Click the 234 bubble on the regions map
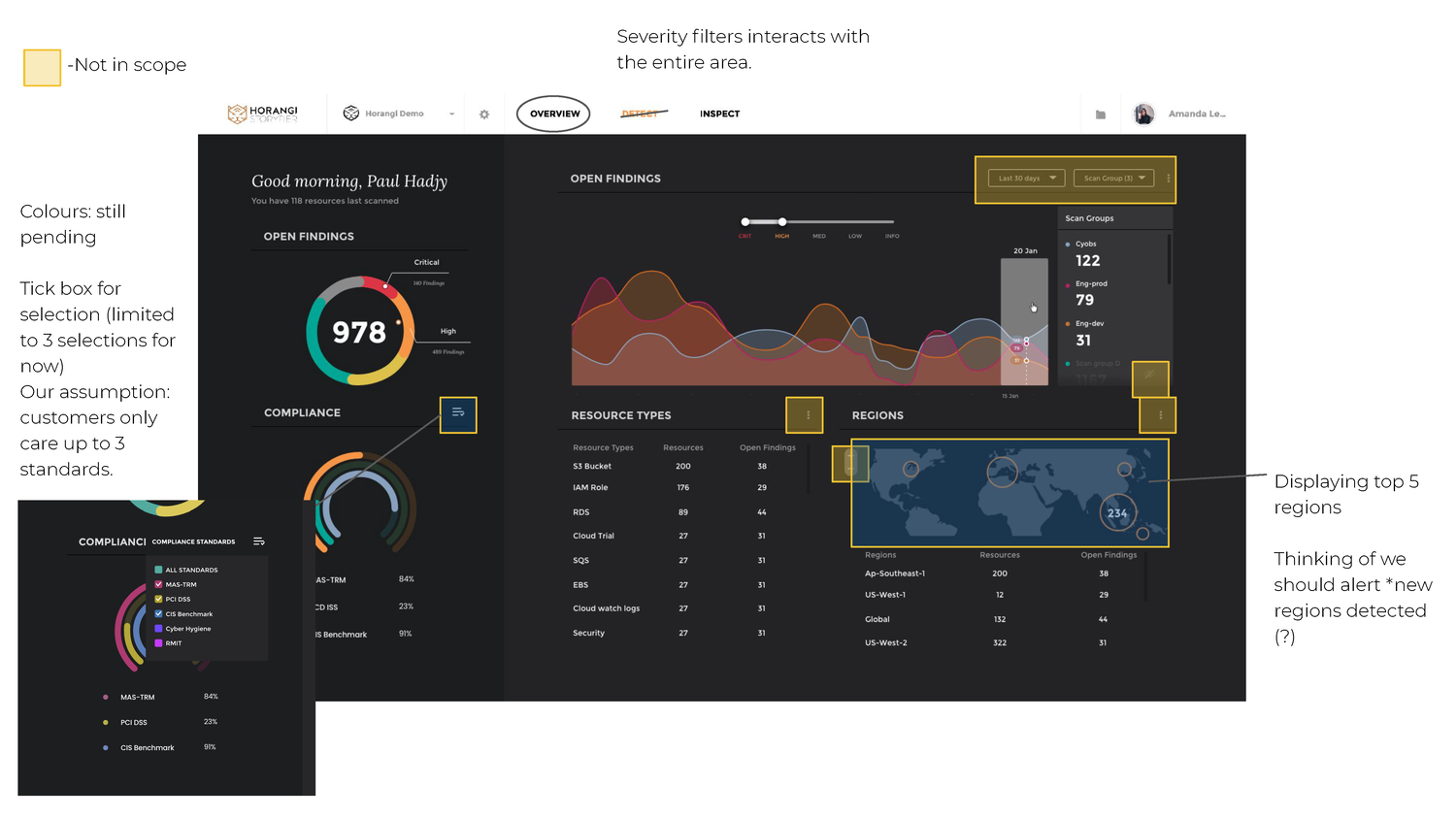The width and height of the screenshot is (1456, 819). coord(1117,513)
